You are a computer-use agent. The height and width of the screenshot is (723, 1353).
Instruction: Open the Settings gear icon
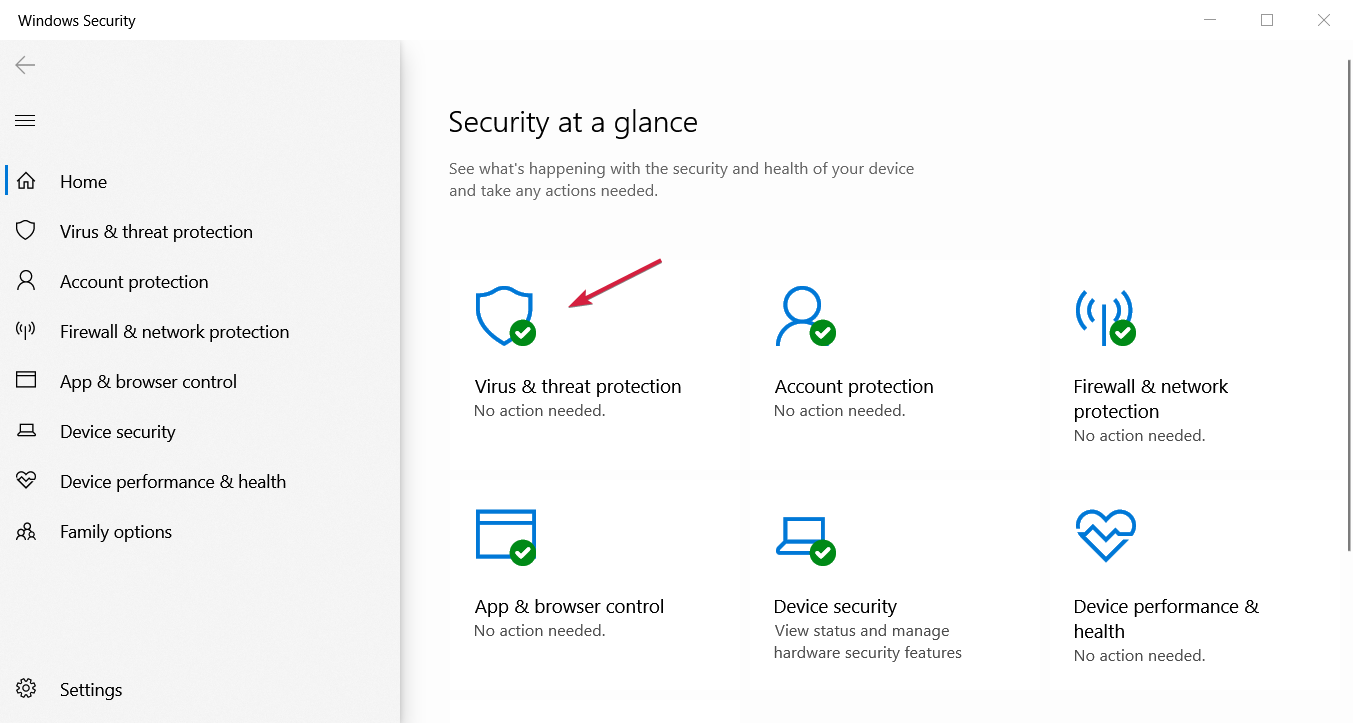(26, 689)
